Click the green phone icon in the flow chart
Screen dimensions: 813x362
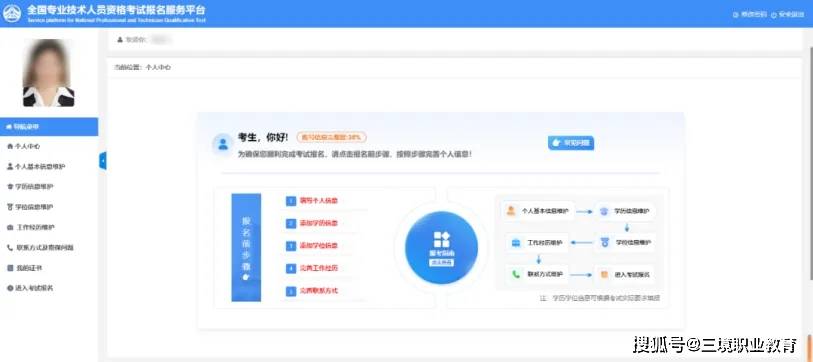(x=516, y=274)
